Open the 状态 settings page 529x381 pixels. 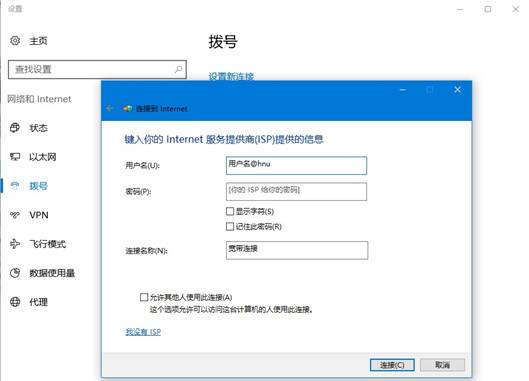point(39,128)
